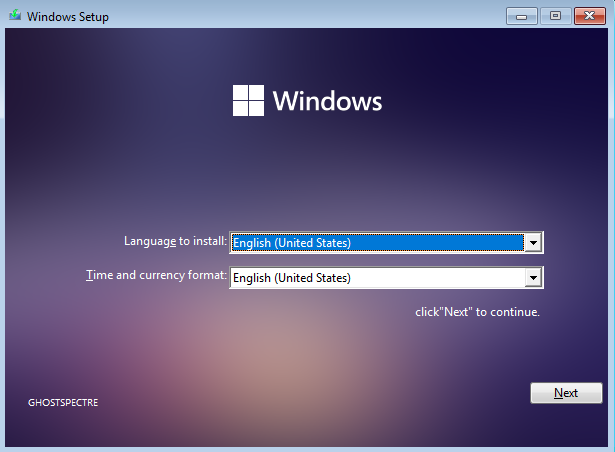
Task: Click the Windows logo graphic
Action: point(248,100)
